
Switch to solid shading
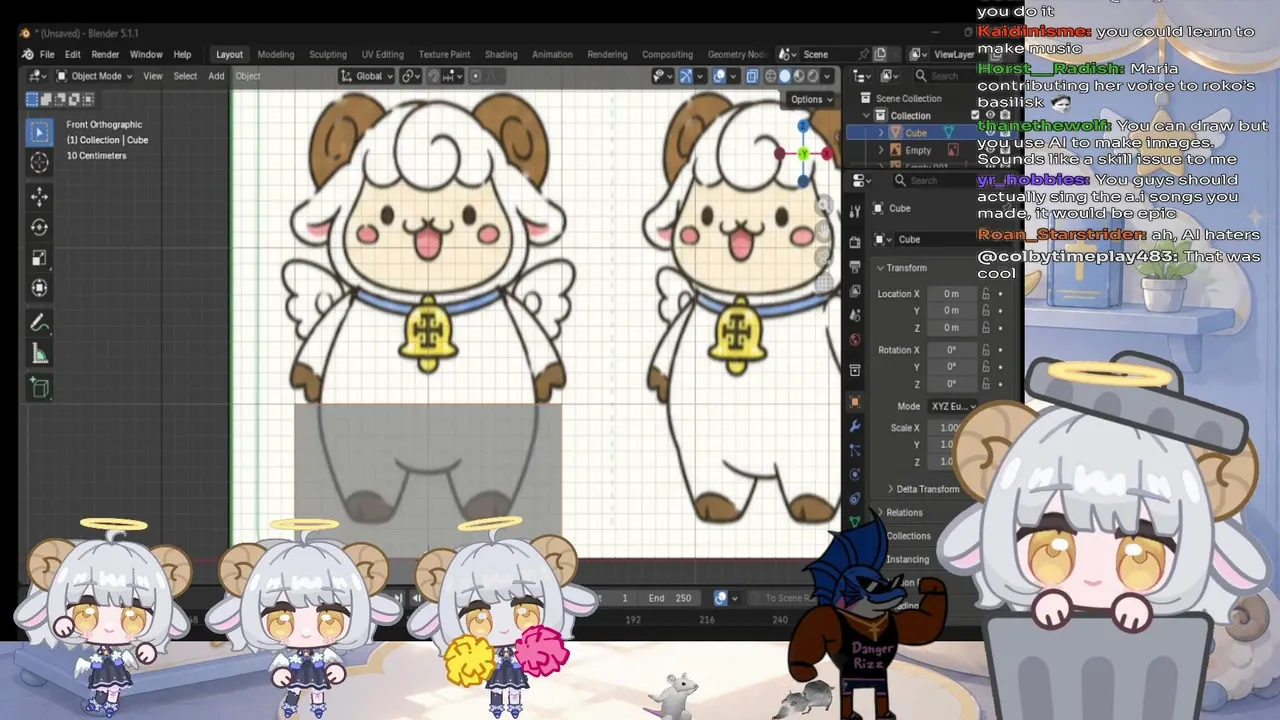coord(785,76)
